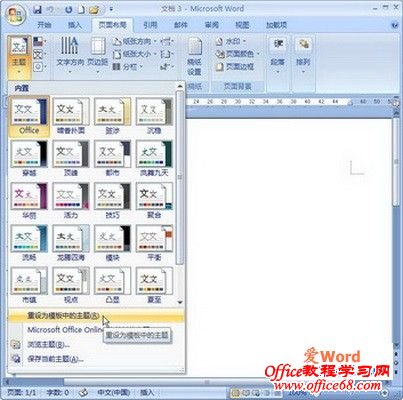Image resolution: width=403 pixels, height=400 pixels.
Task: Select the 穿越 theme thumbnail
Action: point(29,158)
